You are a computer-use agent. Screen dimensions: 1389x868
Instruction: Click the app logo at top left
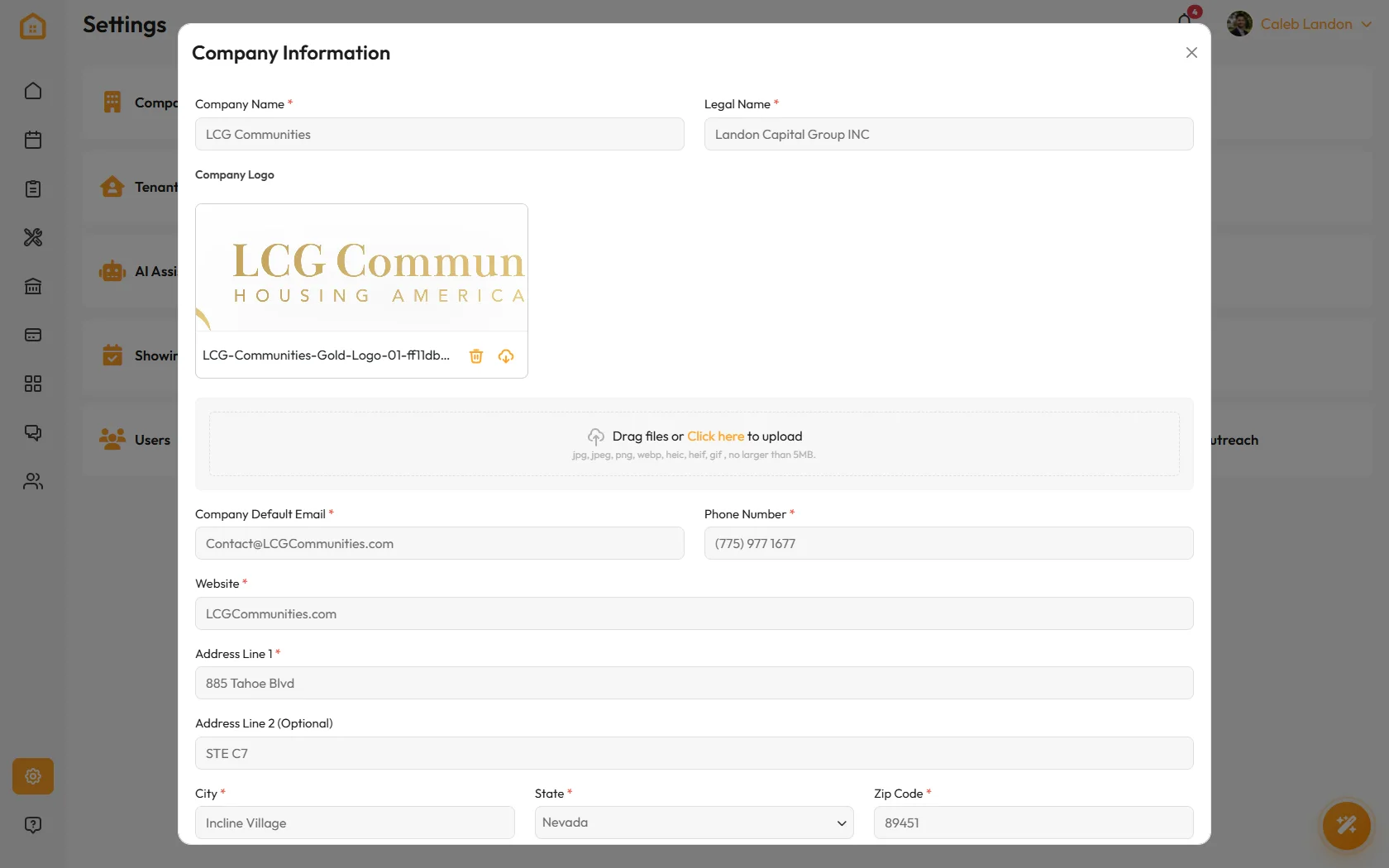click(33, 26)
